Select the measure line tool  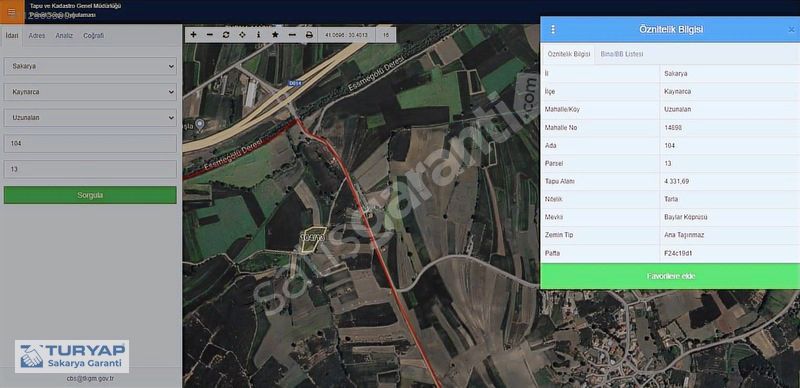tap(292, 35)
